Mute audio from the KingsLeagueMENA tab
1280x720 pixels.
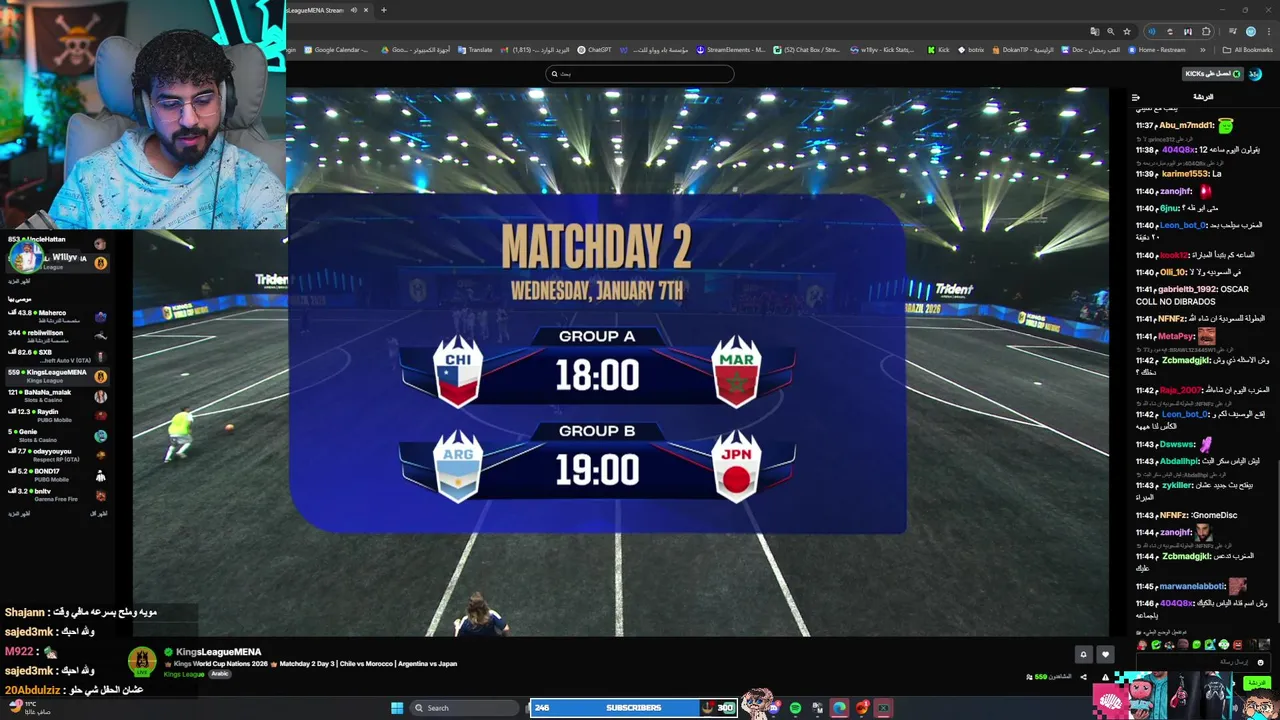pos(353,10)
